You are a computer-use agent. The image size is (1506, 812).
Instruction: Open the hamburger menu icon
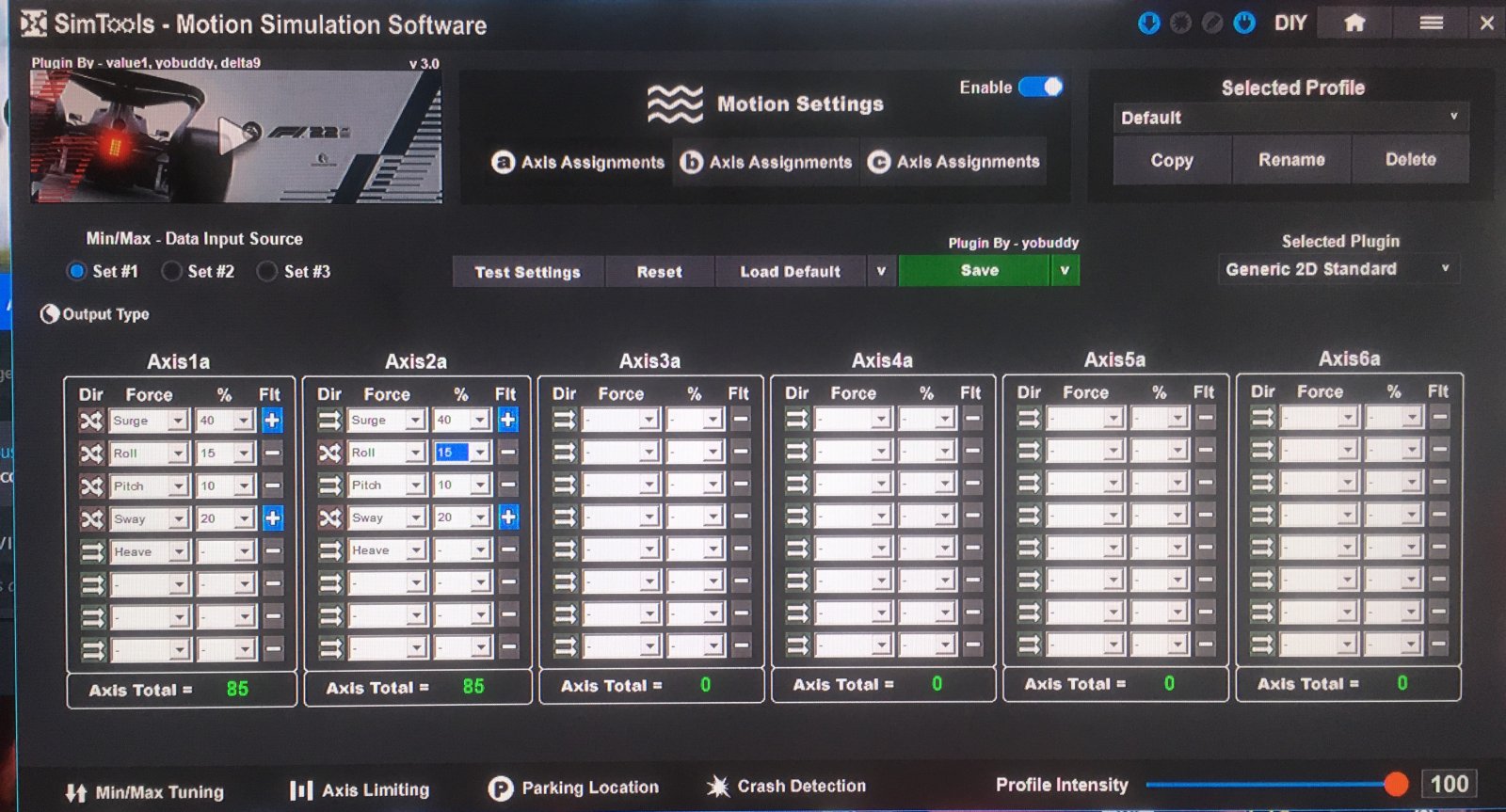click(1431, 23)
